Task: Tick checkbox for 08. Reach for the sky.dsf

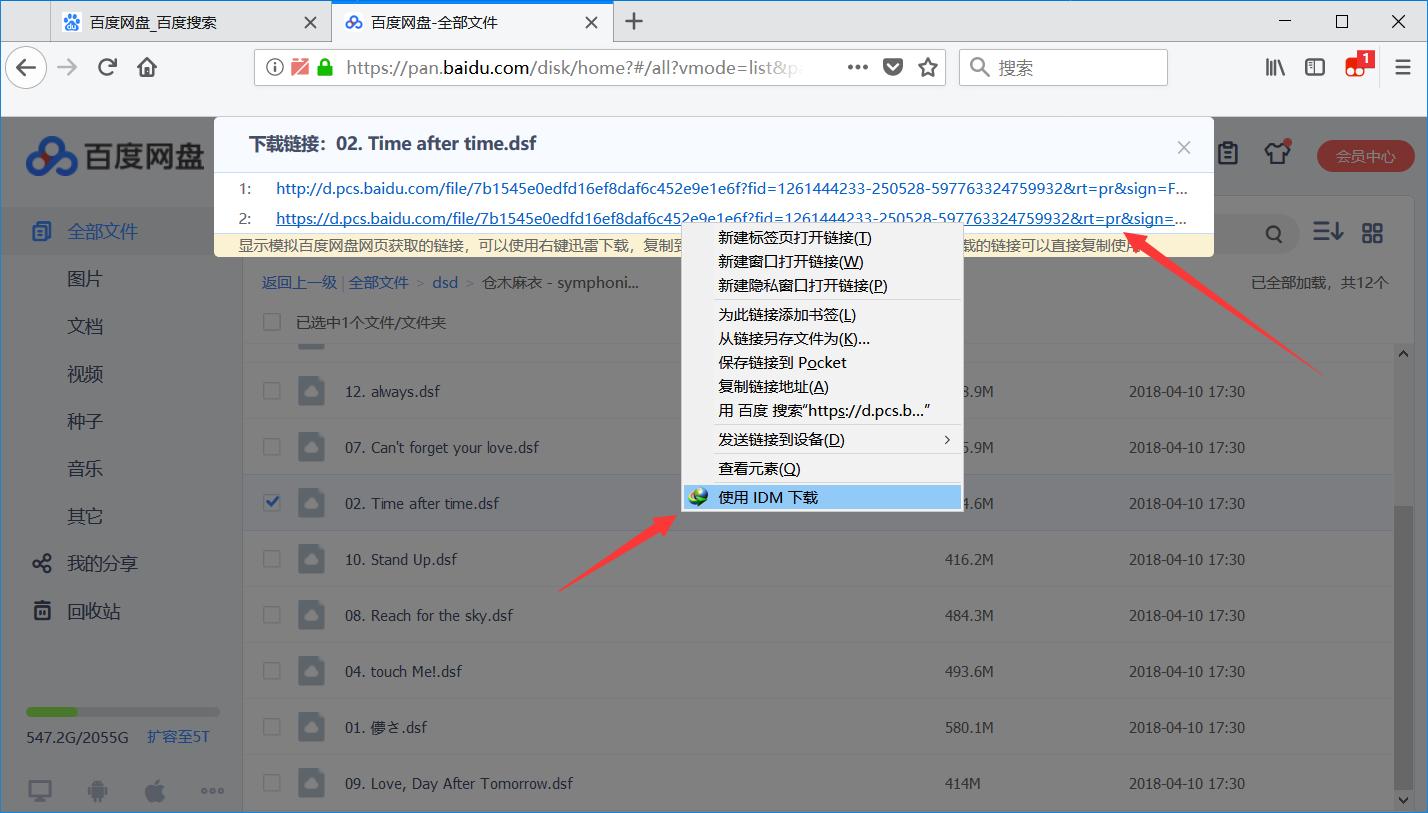Action: (x=272, y=615)
